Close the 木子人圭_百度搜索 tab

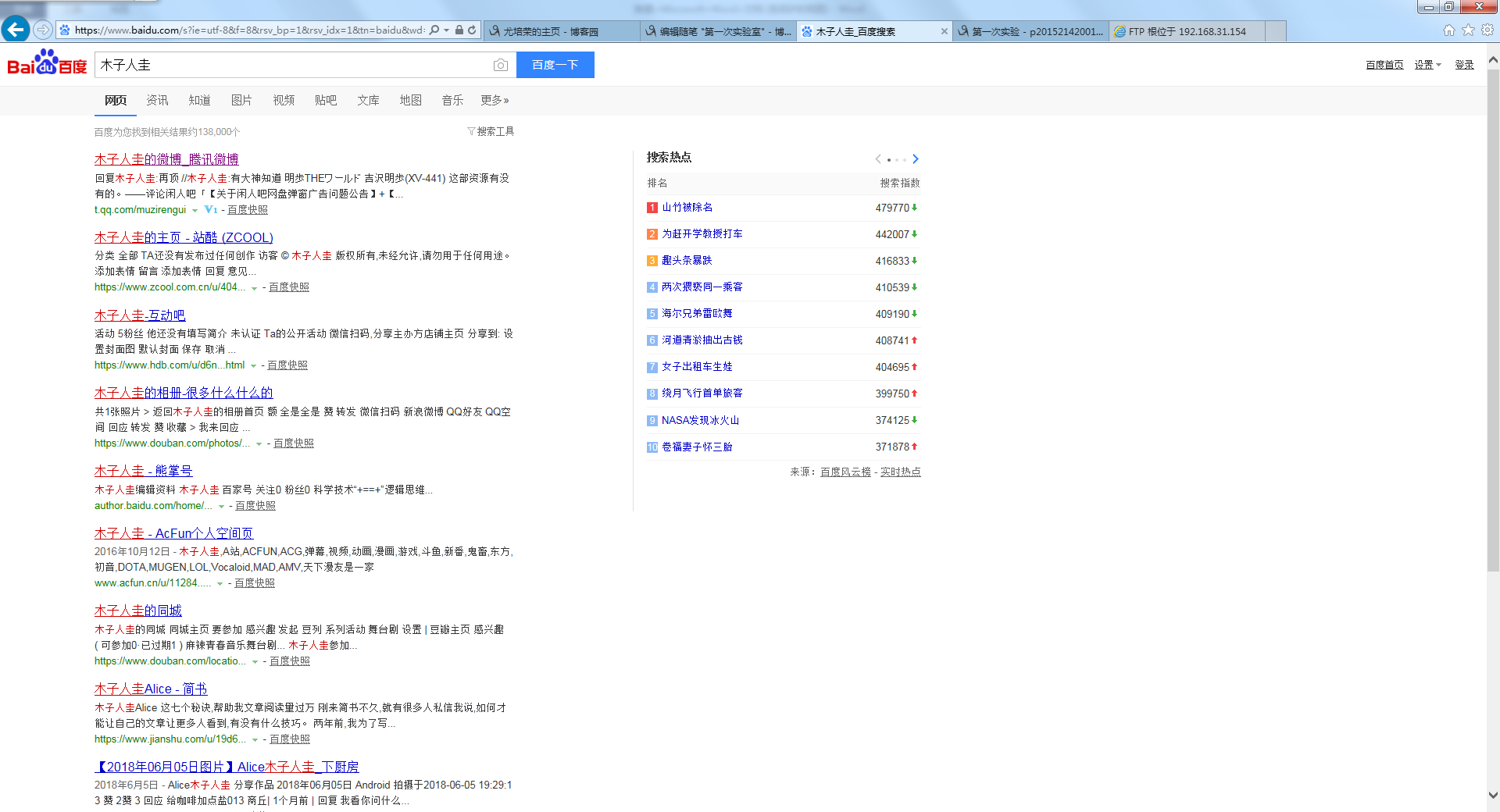click(x=944, y=31)
